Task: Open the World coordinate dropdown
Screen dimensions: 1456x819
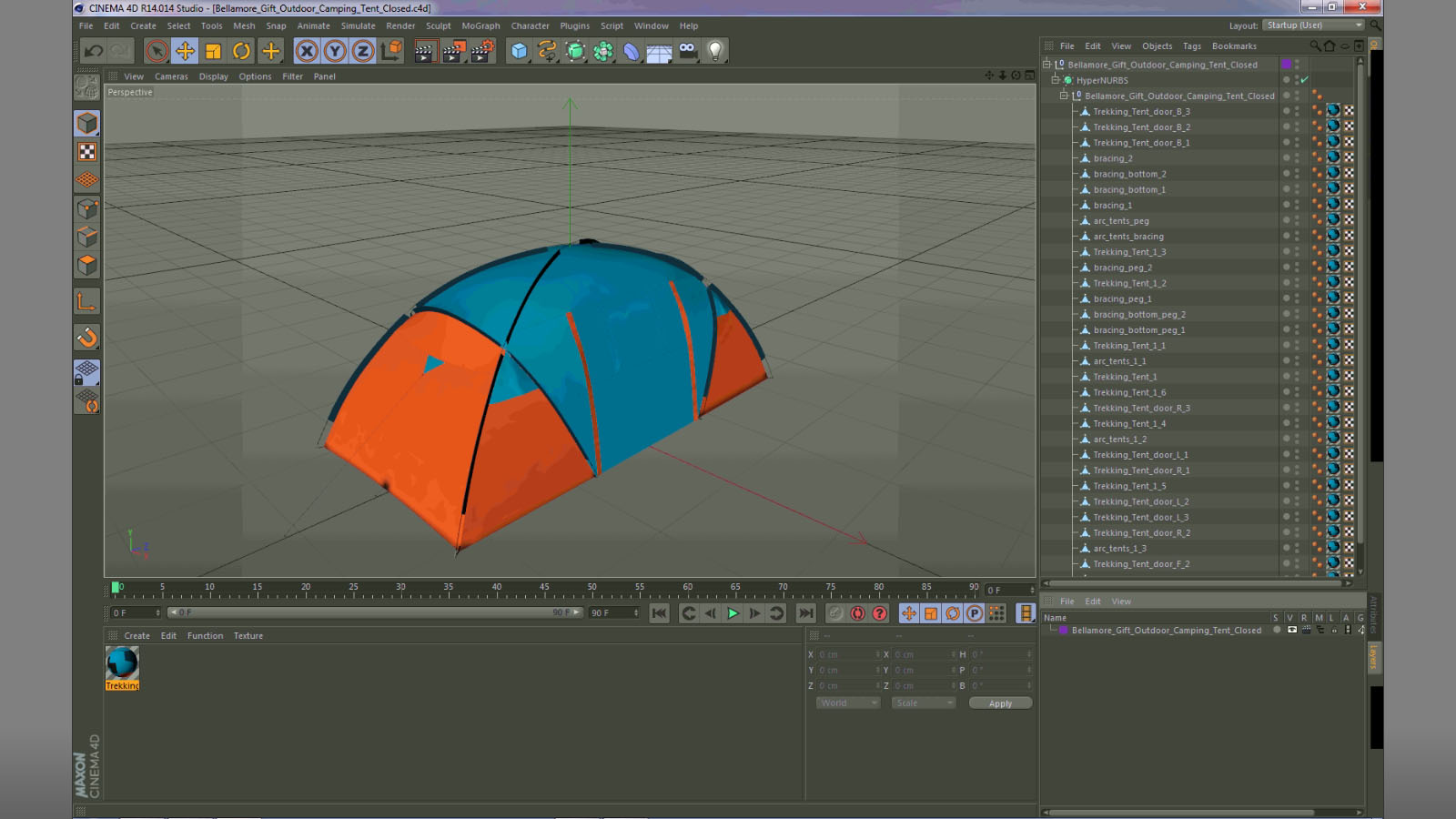Action: [847, 703]
